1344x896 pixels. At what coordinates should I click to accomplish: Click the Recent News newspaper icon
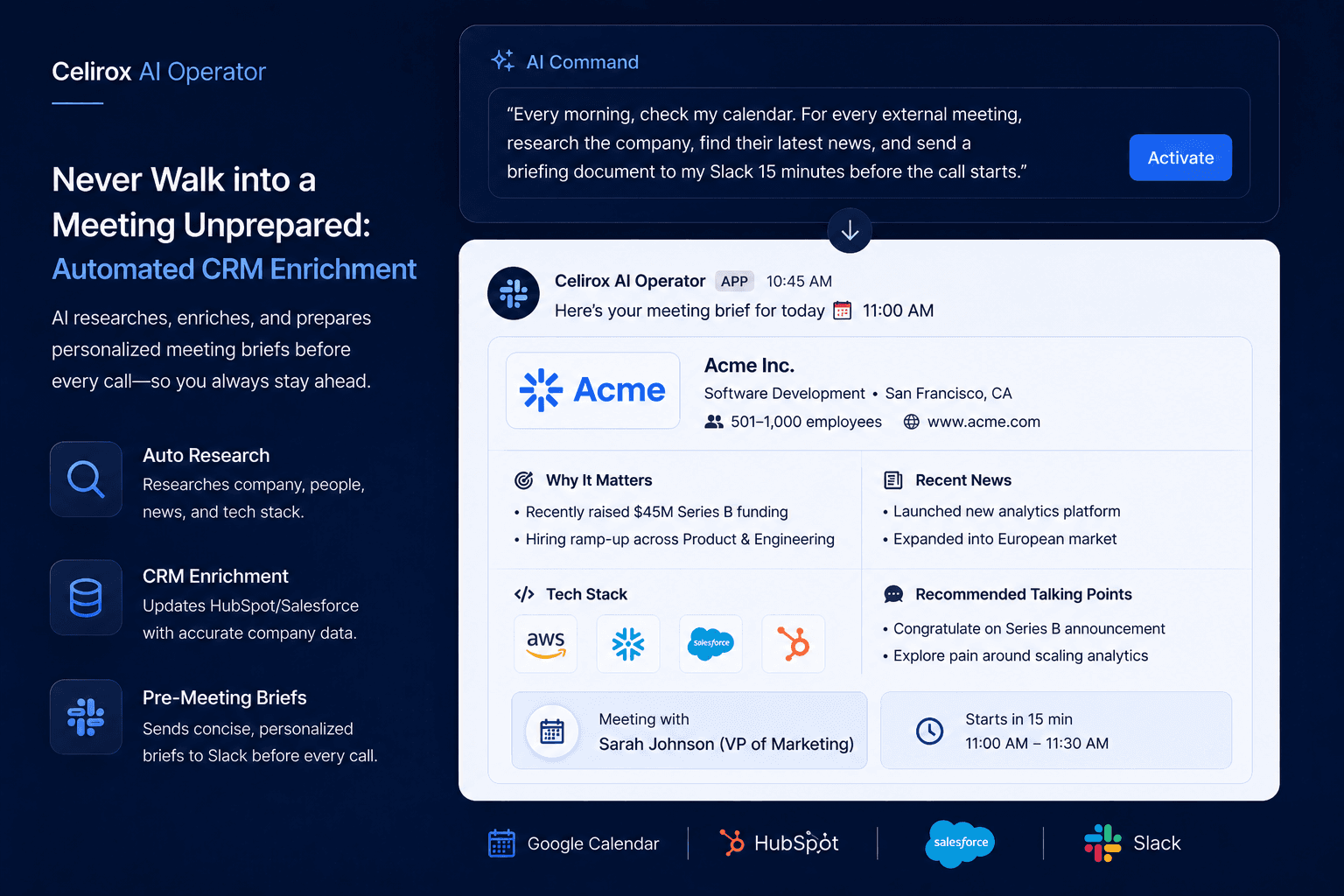tap(893, 479)
